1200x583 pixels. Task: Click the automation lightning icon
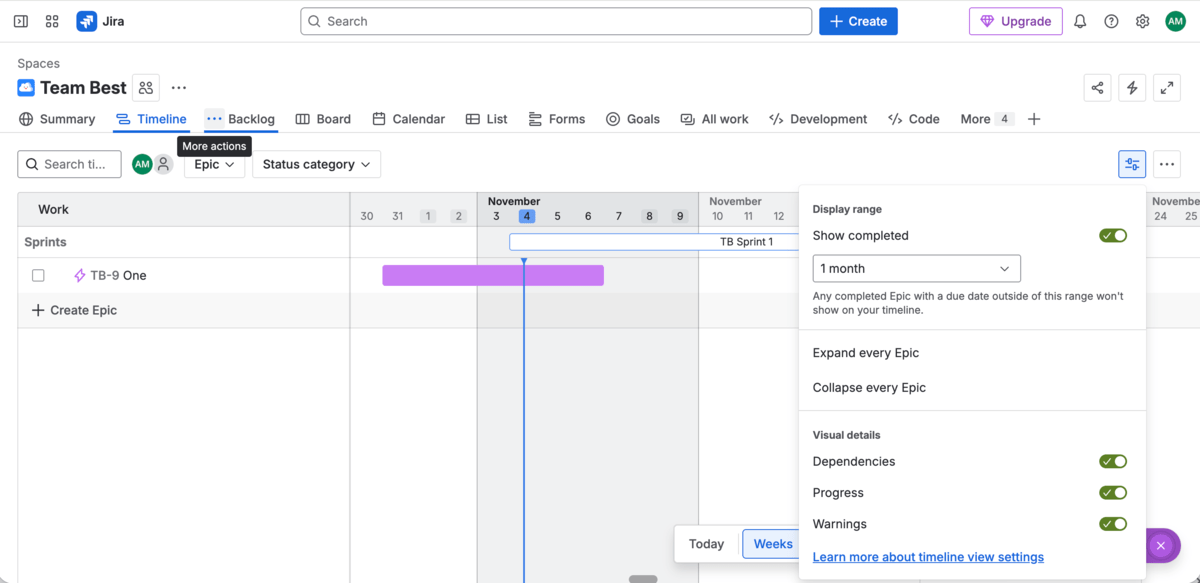pyautogui.click(x=1131, y=87)
